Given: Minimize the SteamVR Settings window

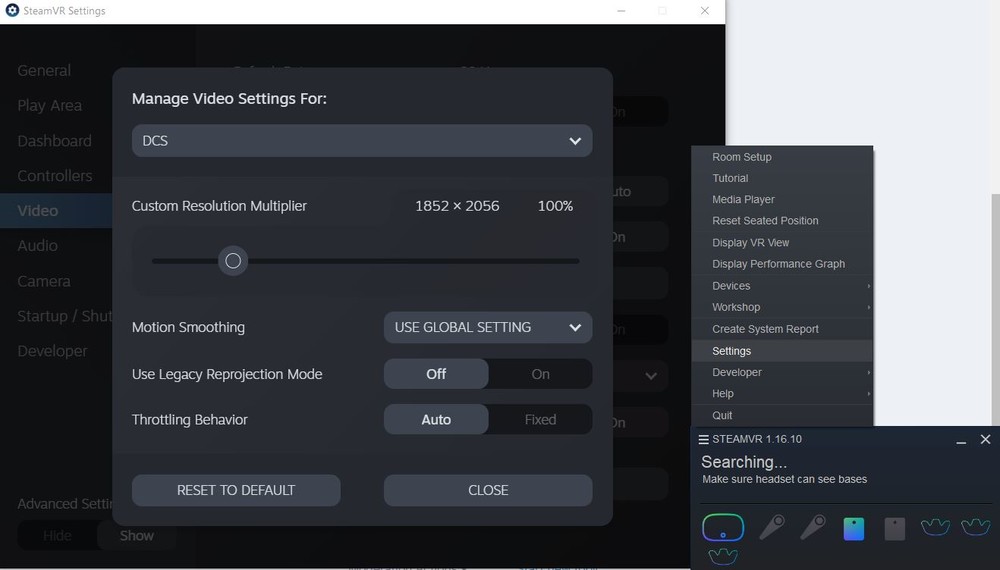Looking at the screenshot, I should tap(621, 11).
